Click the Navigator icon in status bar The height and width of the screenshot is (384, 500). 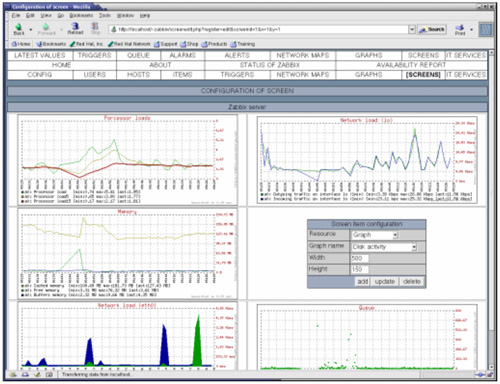coord(13,375)
